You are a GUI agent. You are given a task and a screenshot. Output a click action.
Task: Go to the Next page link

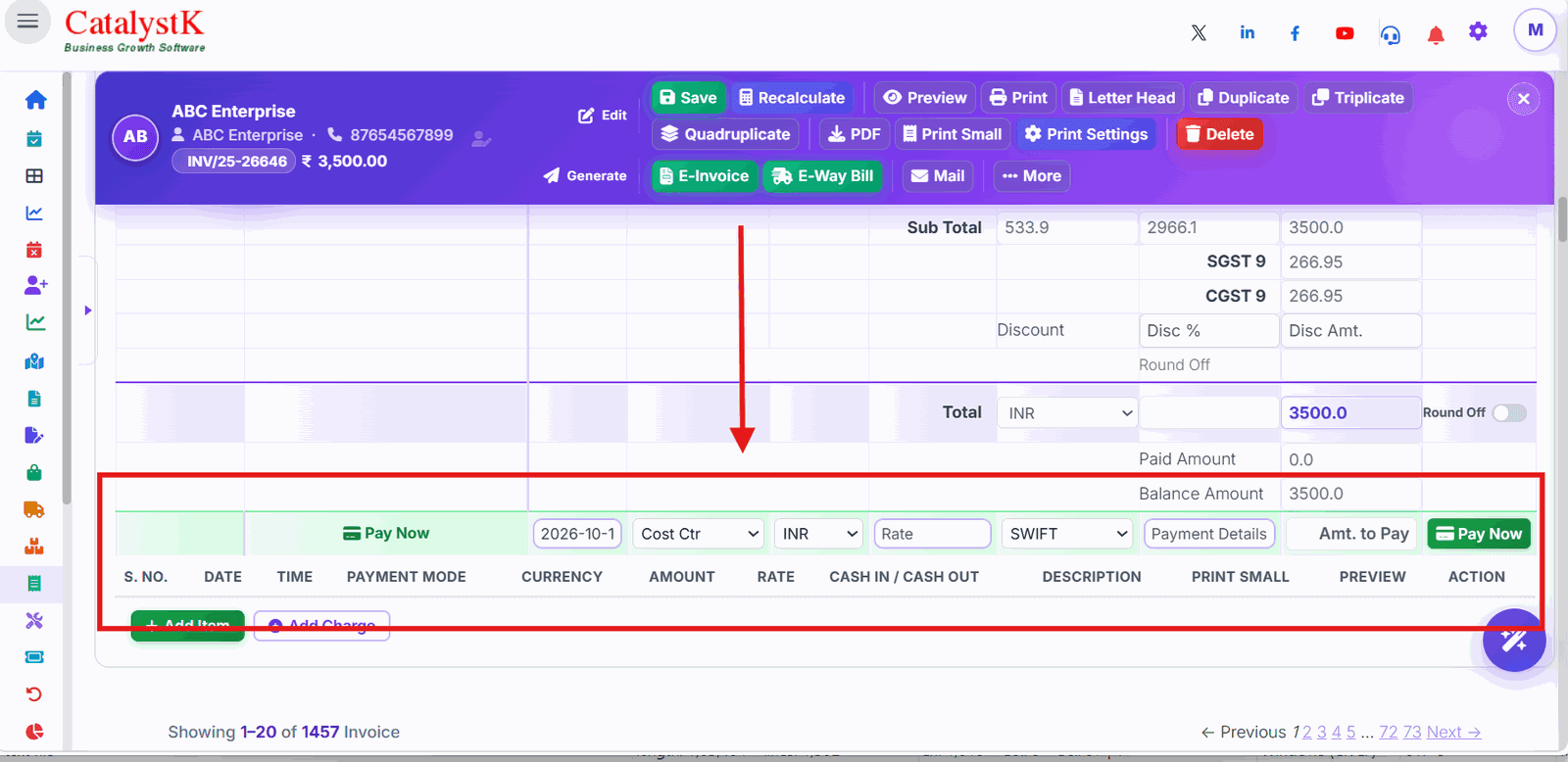click(1454, 733)
